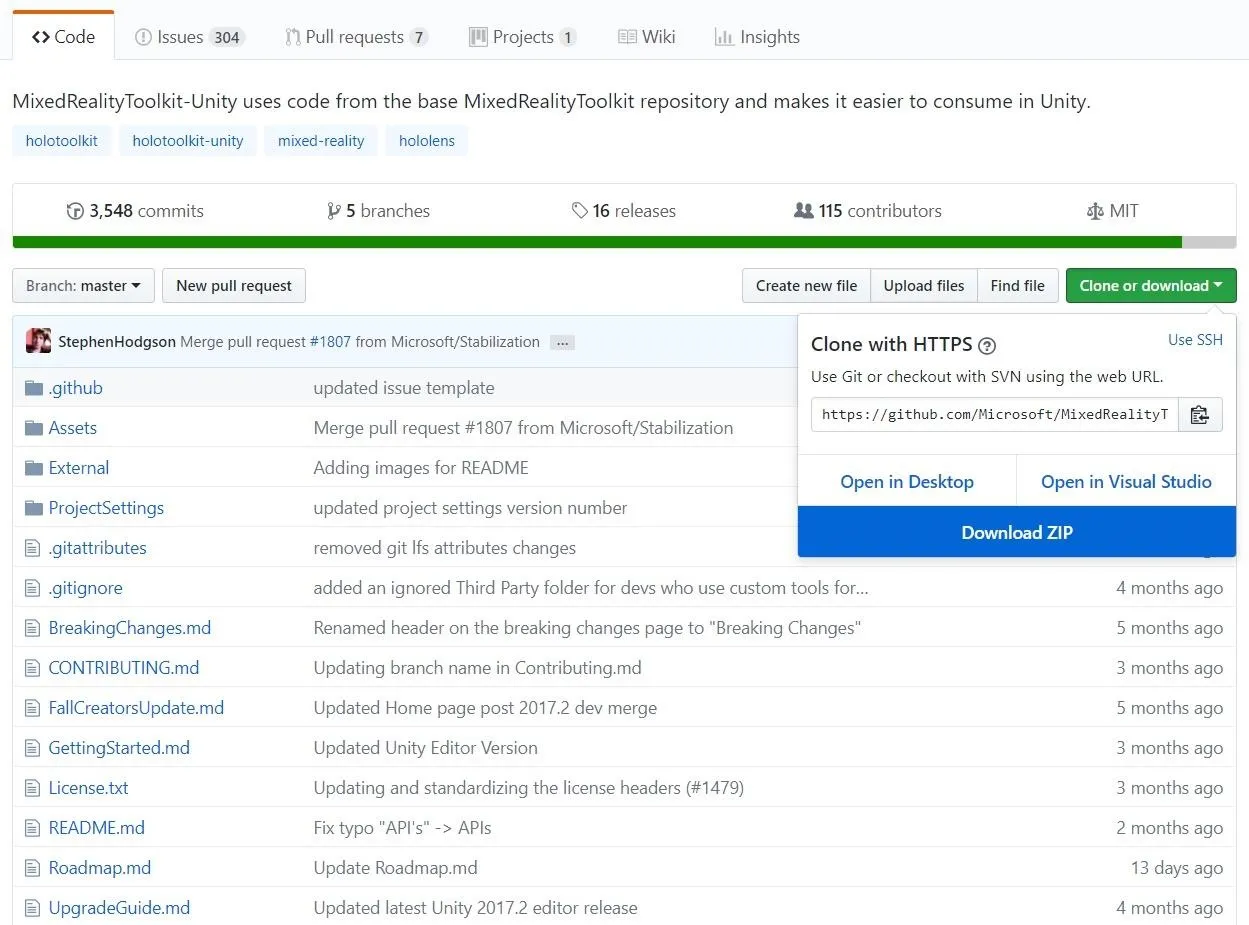Click the MIT license scale icon
The width and height of the screenshot is (1249, 925).
click(x=1095, y=211)
